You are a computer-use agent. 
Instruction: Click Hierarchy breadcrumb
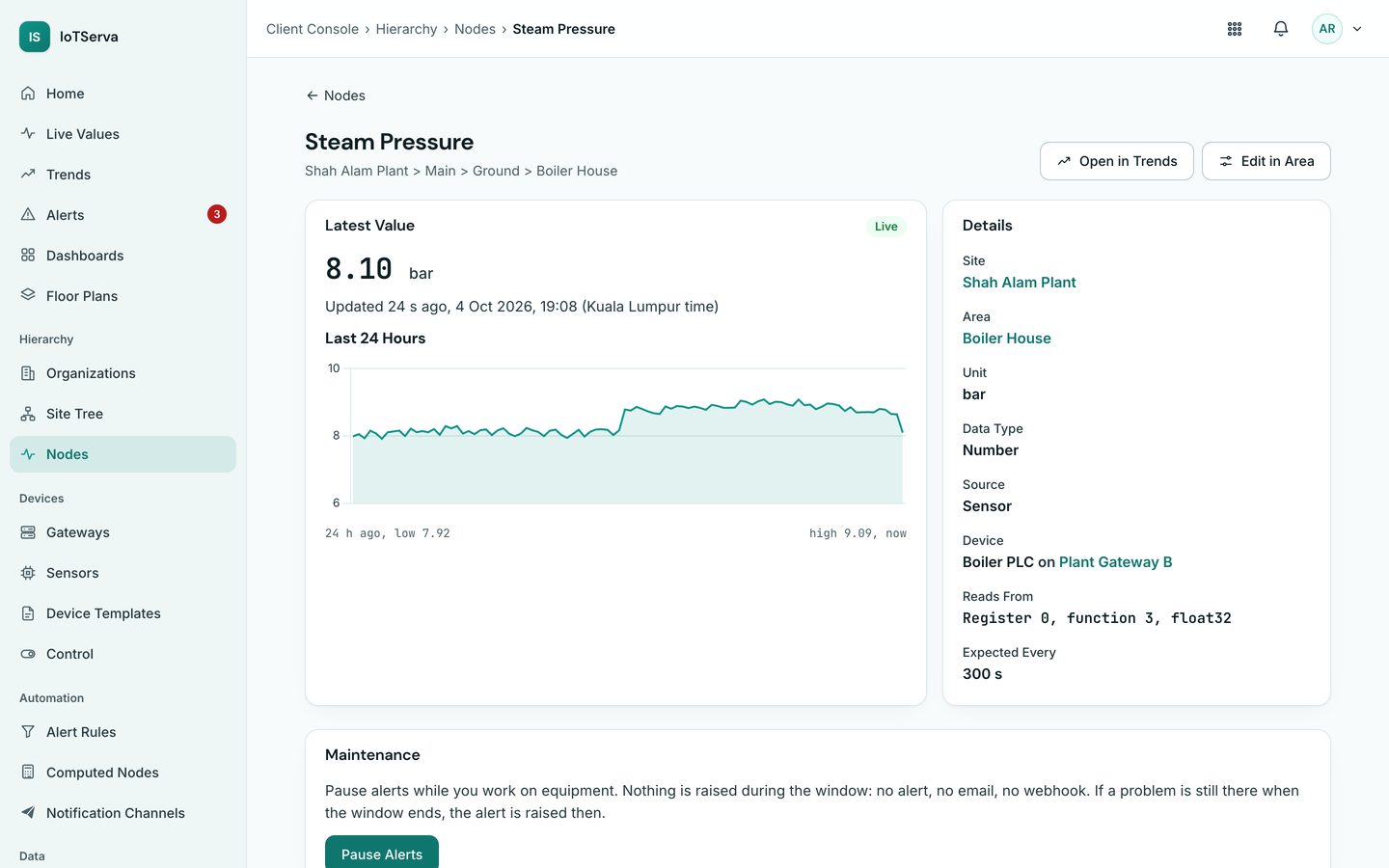click(406, 29)
